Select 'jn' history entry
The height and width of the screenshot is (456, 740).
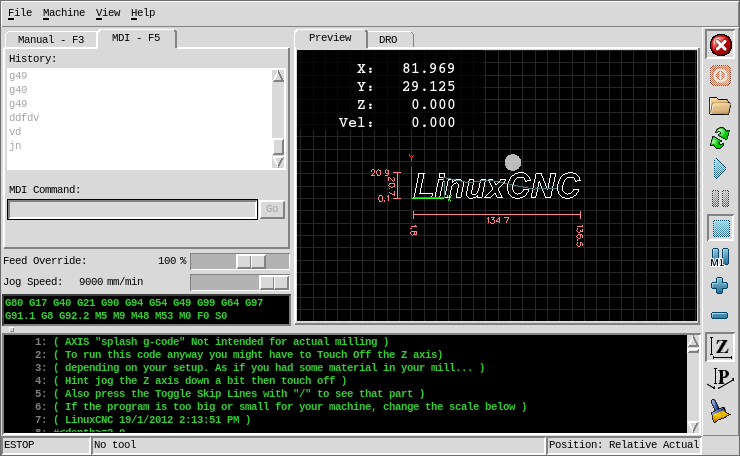click(x=15, y=145)
